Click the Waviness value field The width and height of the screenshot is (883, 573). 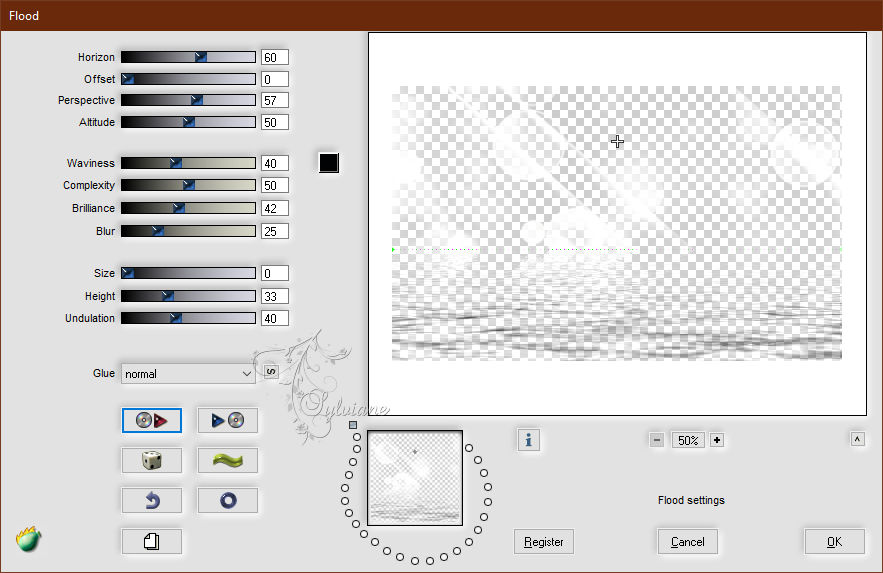pyautogui.click(x=275, y=163)
